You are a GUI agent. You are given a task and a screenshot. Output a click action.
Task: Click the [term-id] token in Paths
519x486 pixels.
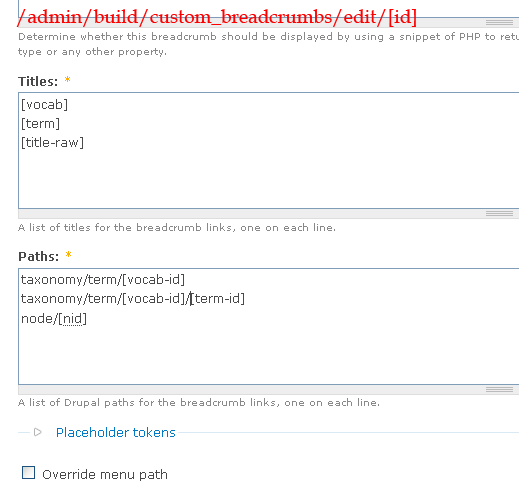(218, 298)
